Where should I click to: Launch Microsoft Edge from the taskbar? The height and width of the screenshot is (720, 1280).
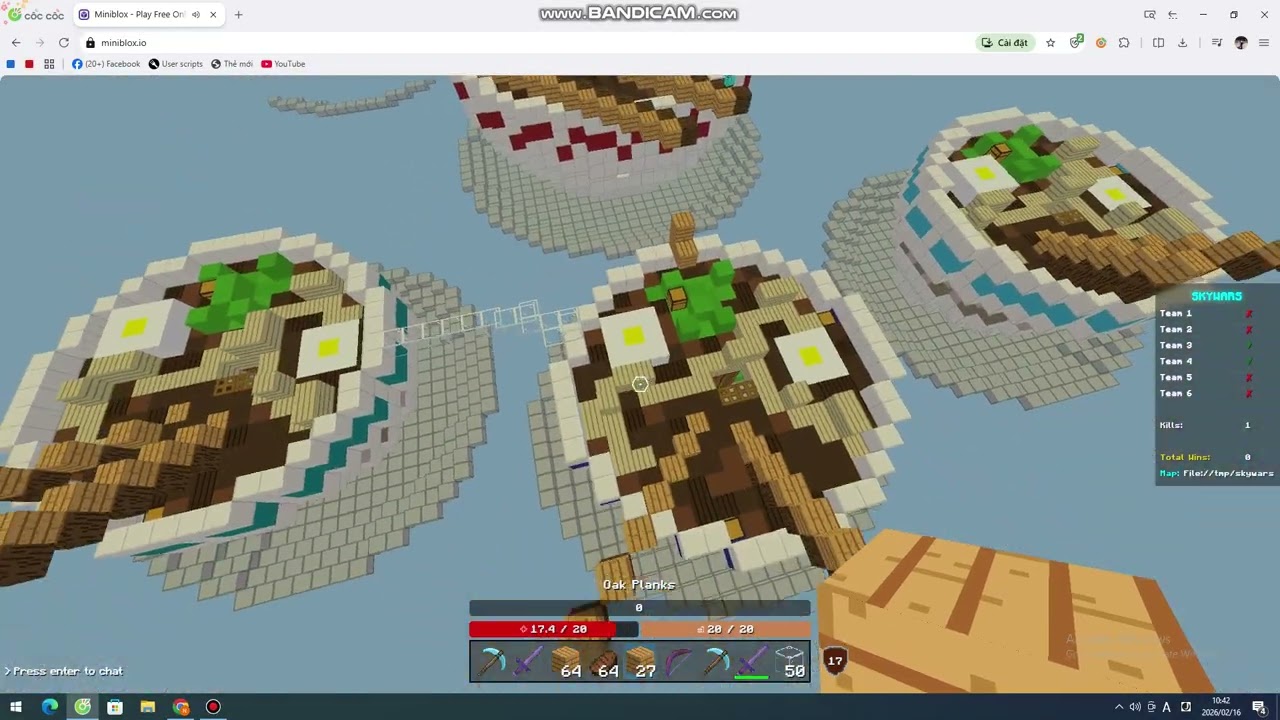tap(49, 707)
